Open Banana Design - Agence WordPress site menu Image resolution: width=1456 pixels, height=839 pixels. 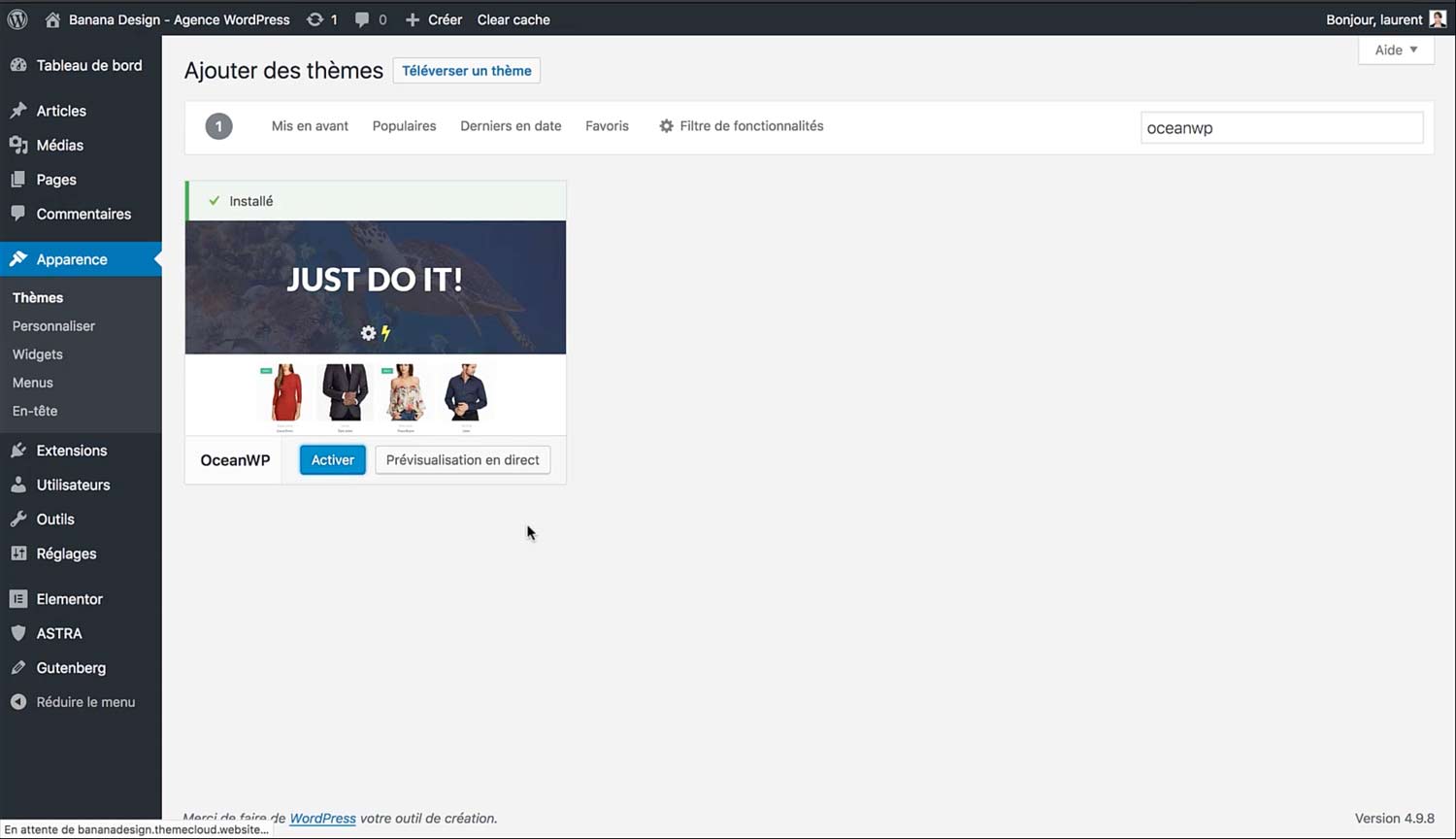pos(168,19)
